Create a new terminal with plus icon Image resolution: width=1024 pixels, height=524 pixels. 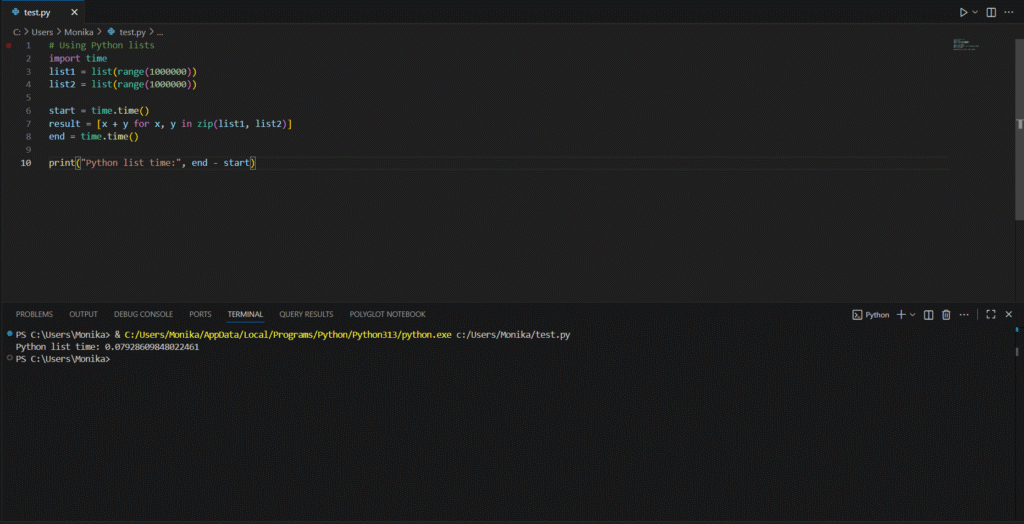point(900,314)
